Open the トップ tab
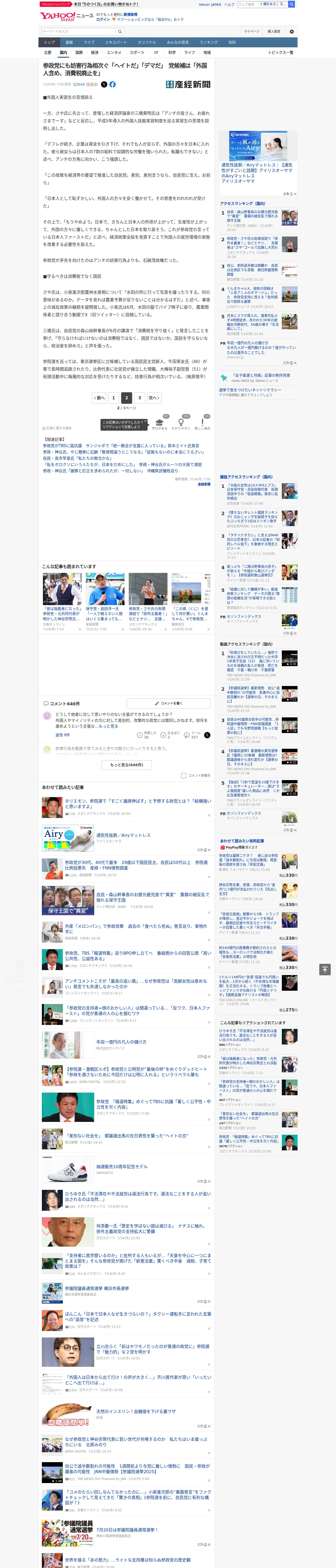Image resolution: width=336 pixels, height=1568 pixels. [49, 43]
